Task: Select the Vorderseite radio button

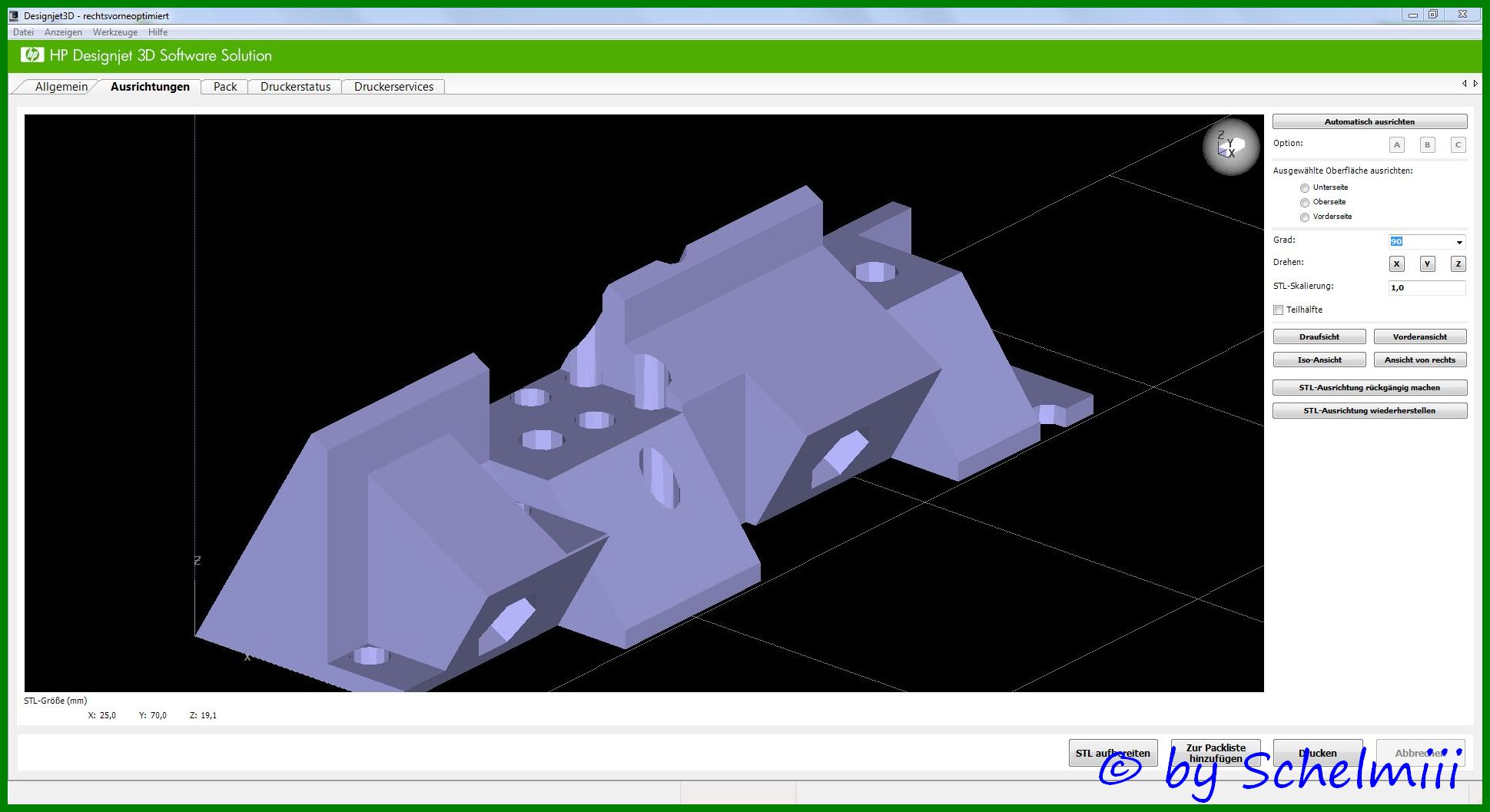Action: (x=1304, y=217)
